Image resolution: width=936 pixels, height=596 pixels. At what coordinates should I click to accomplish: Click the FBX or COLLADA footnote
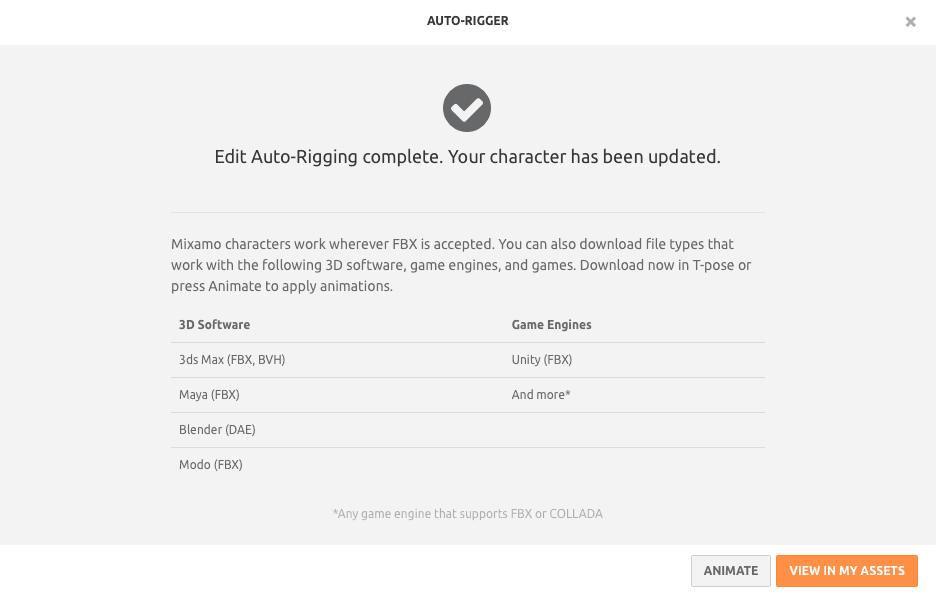[468, 514]
